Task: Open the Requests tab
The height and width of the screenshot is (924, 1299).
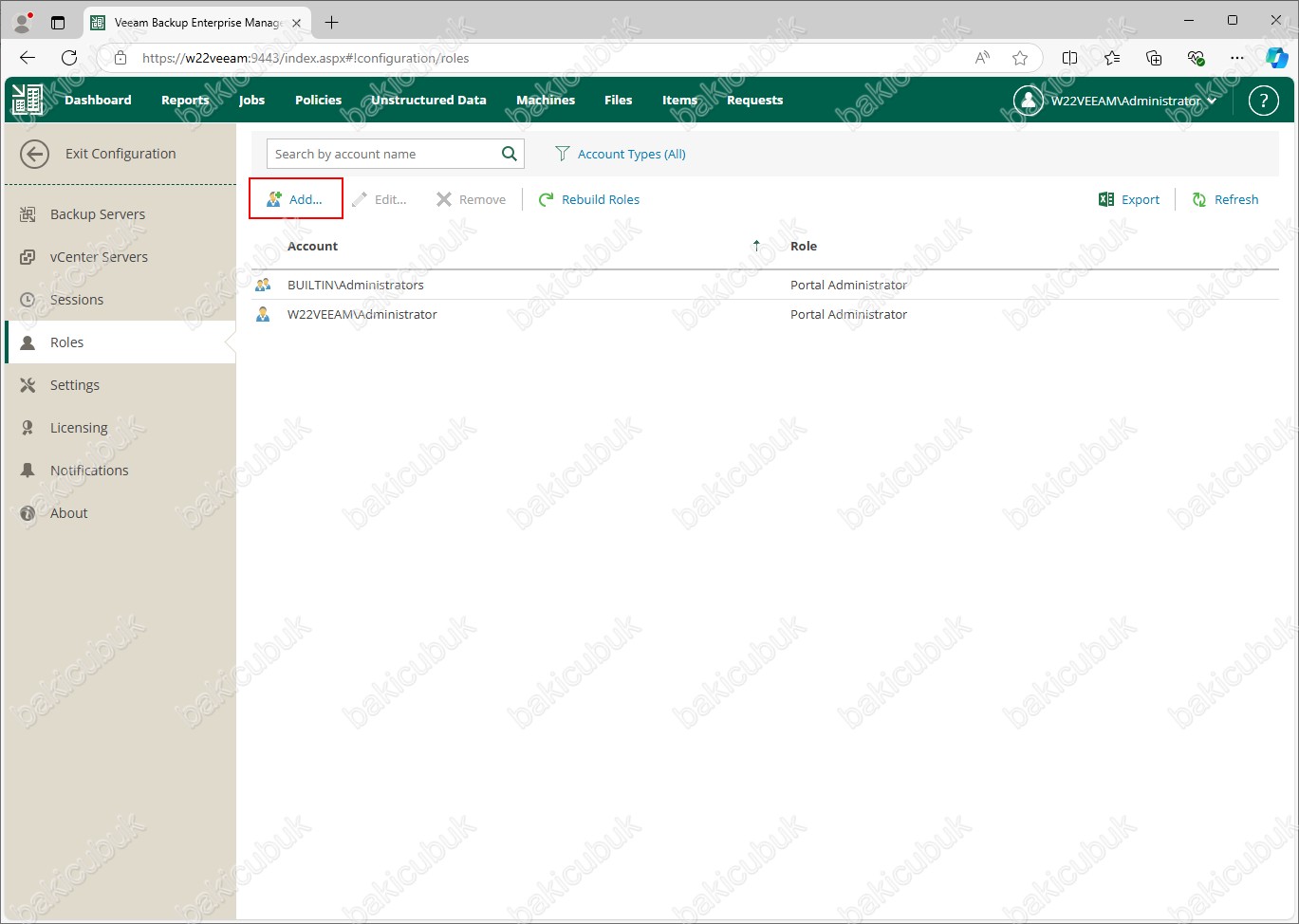Action: coord(754,100)
